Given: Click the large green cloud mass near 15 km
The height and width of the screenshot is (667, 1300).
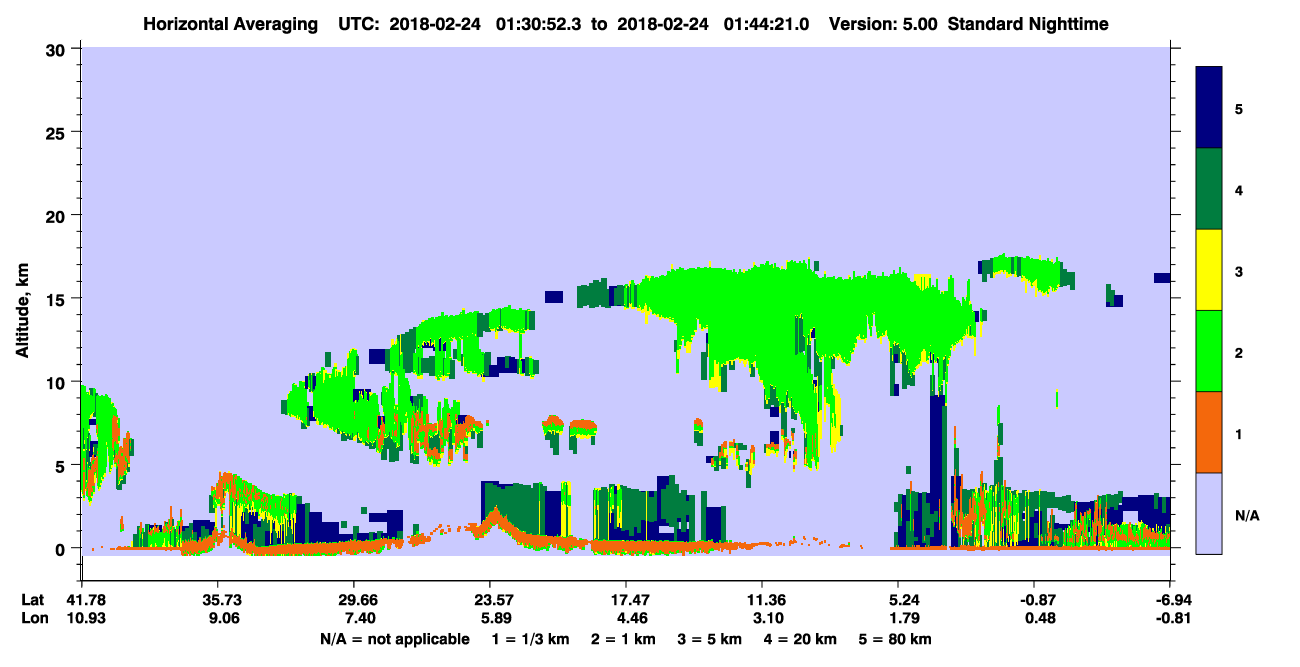Looking at the screenshot, I should [800, 310].
